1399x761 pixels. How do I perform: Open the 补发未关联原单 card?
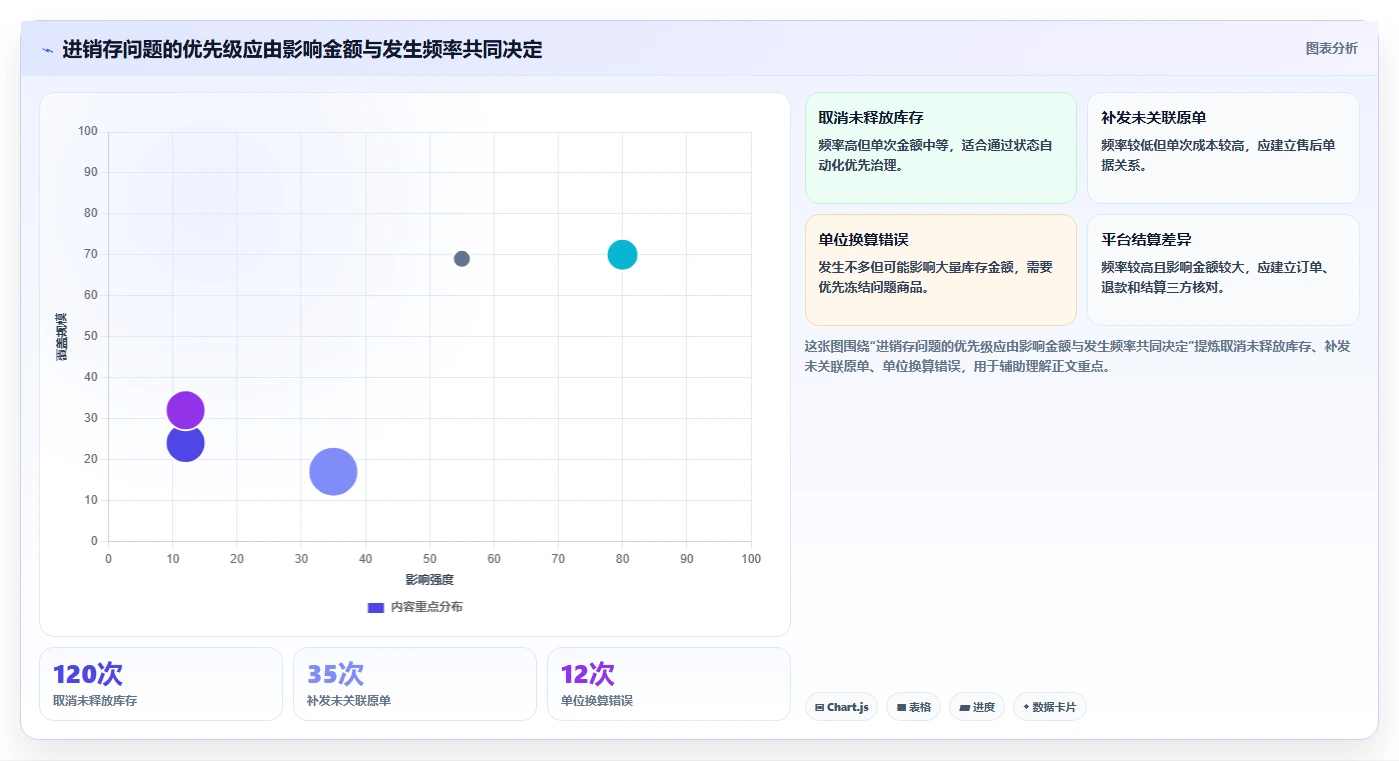[x=1223, y=148]
